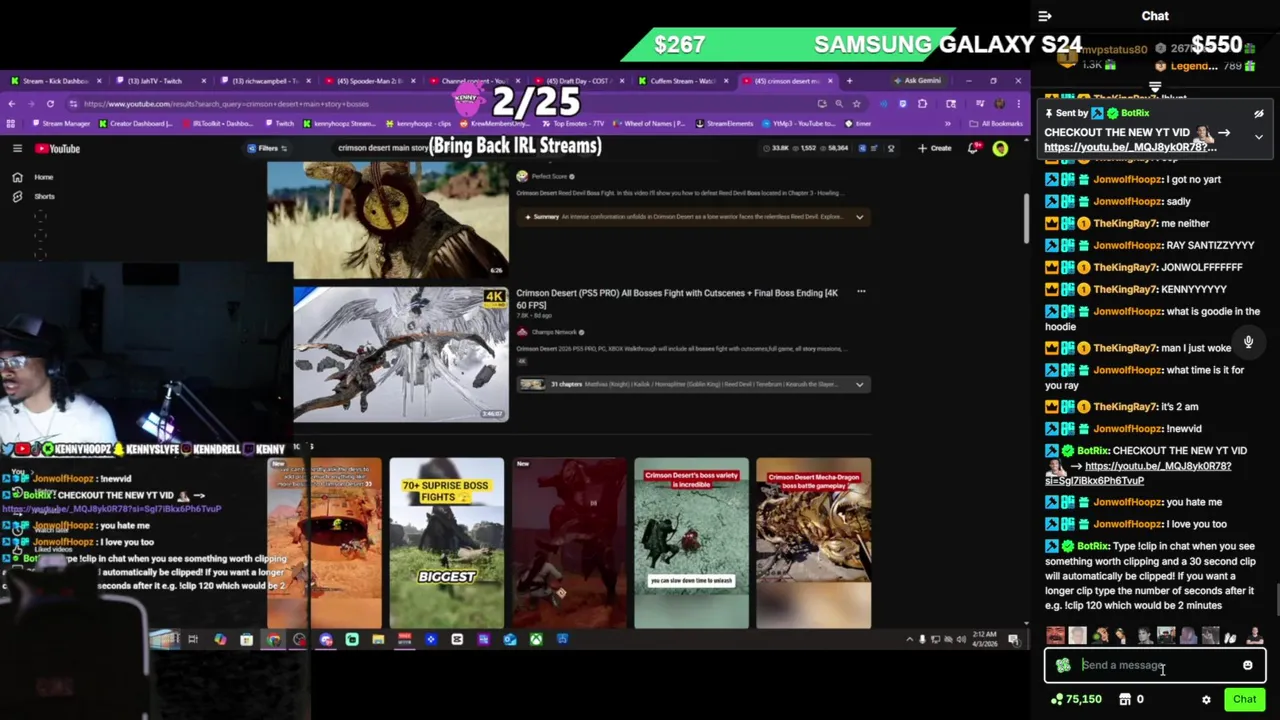Open the YouTube Filters button

coord(267,148)
